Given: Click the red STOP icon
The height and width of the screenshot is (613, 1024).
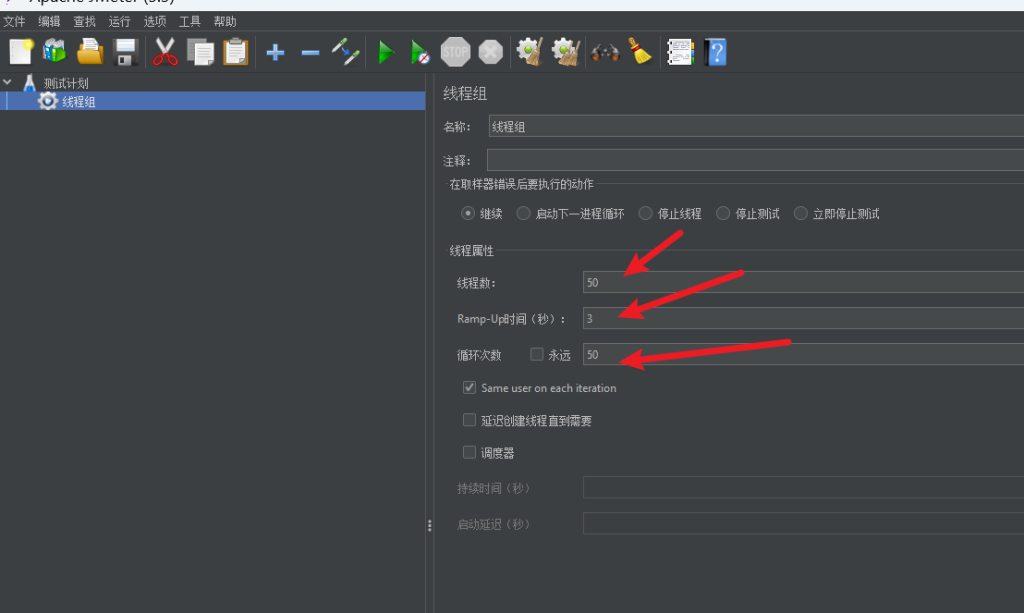Looking at the screenshot, I should point(455,51).
